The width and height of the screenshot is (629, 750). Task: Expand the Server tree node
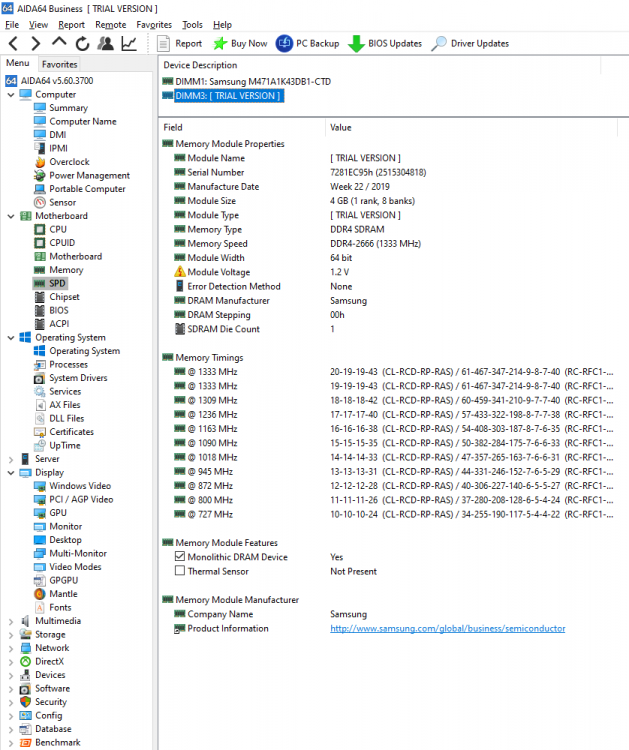point(11,459)
